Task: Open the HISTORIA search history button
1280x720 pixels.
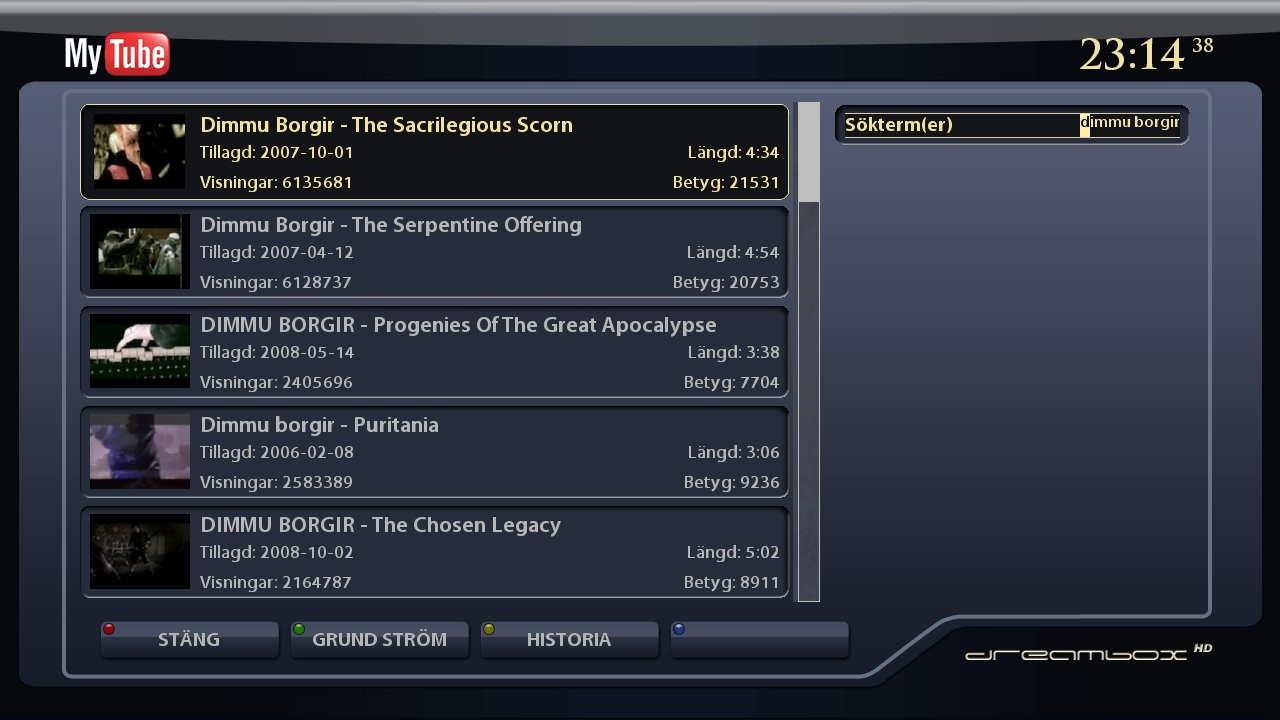Action: tap(569, 640)
